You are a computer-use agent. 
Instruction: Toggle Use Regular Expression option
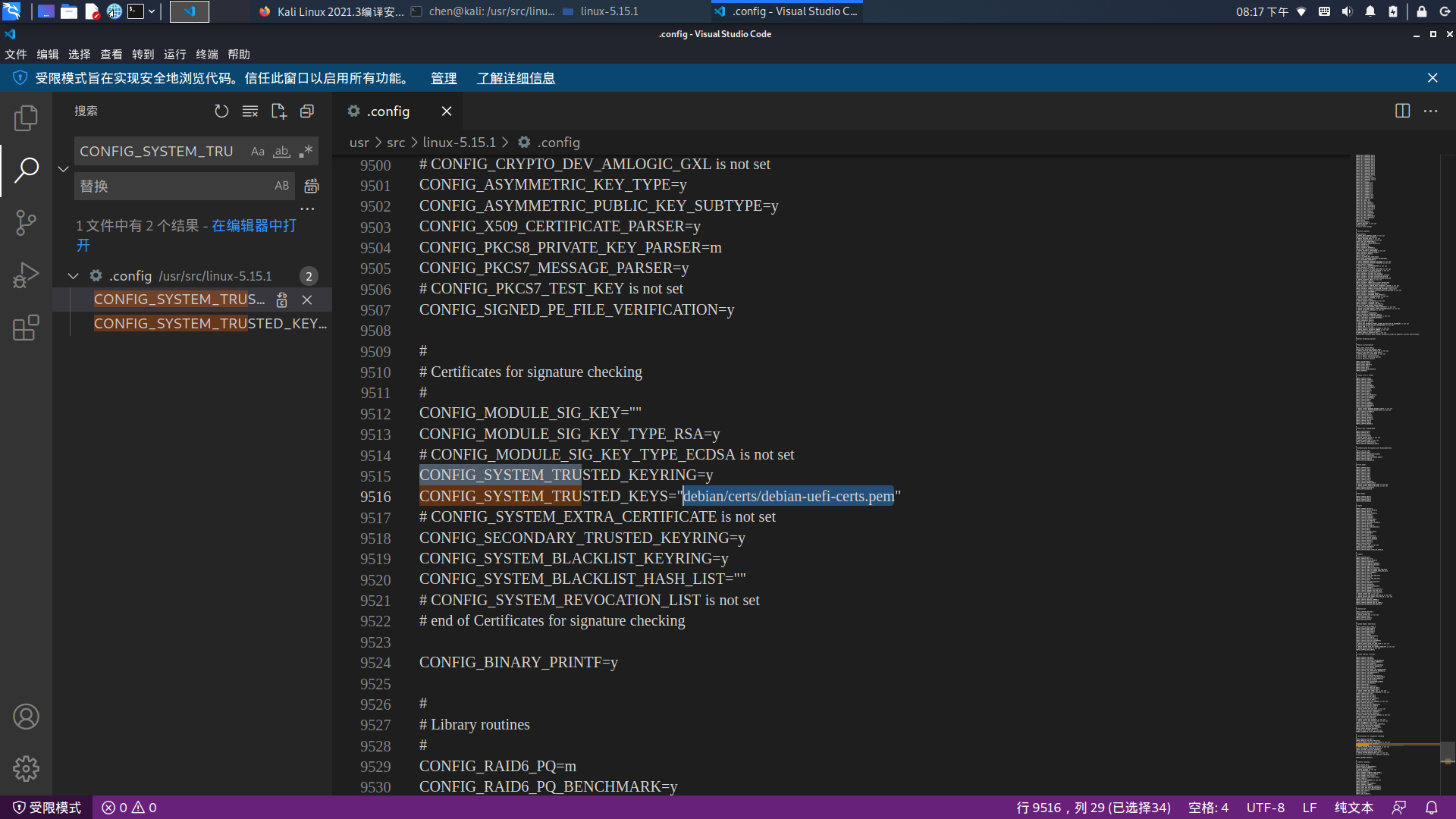point(306,152)
